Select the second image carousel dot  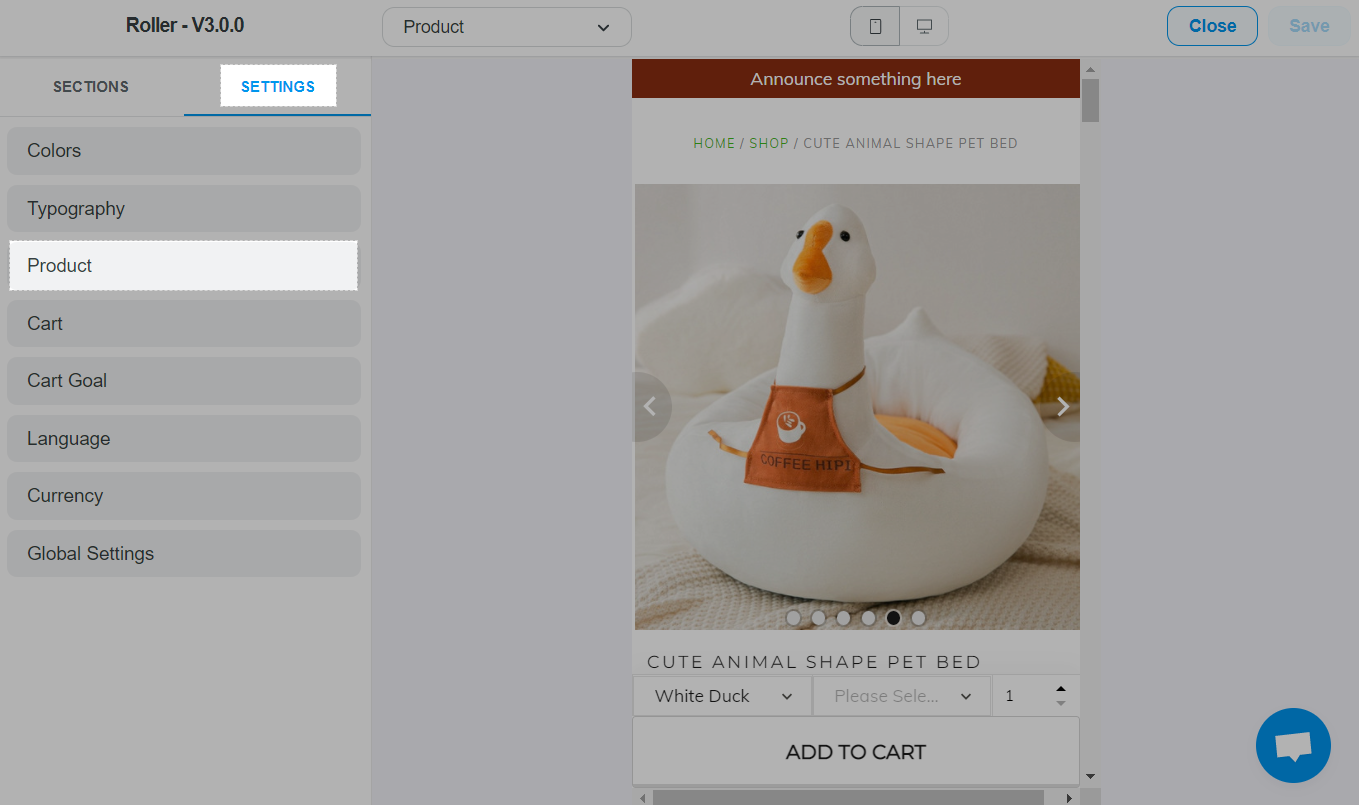pyautogui.click(x=819, y=618)
